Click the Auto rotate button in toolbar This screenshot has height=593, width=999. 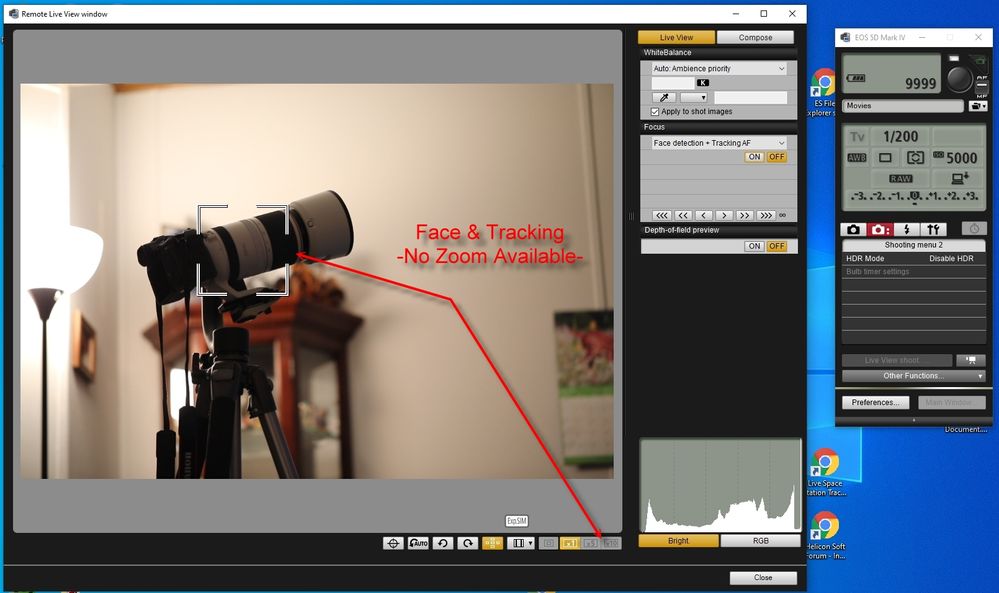click(x=419, y=543)
